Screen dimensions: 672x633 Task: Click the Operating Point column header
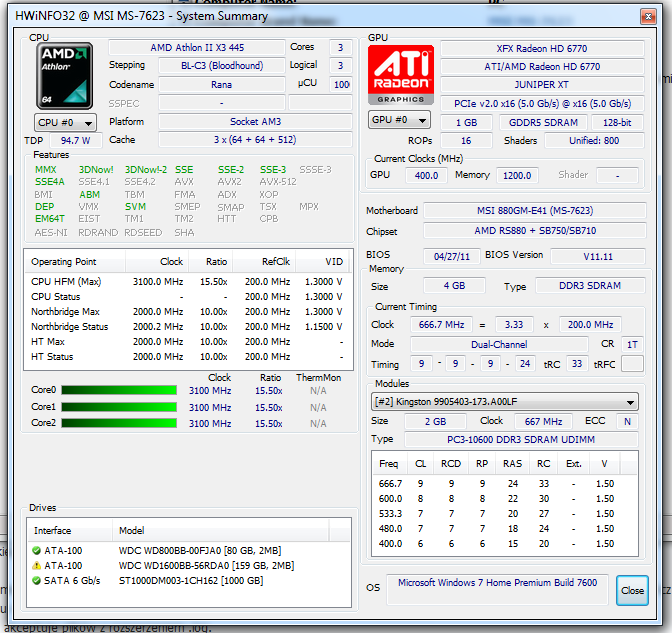[x=75, y=262]
